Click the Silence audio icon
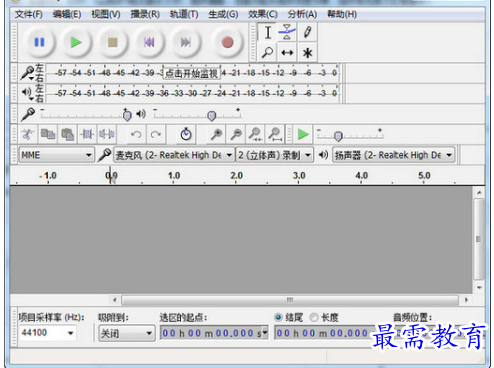The height and width of the screenshot is (368, 494). 107,134
